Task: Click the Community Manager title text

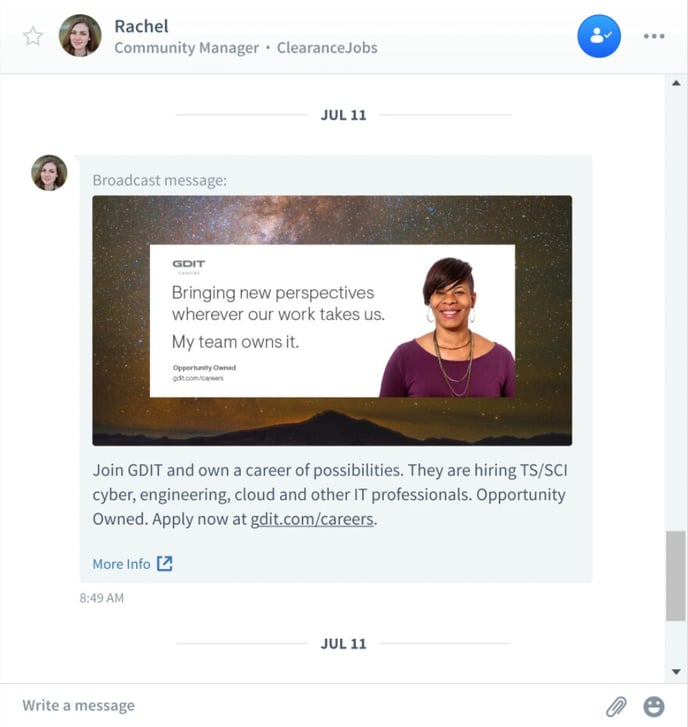Action: [186, 48]
